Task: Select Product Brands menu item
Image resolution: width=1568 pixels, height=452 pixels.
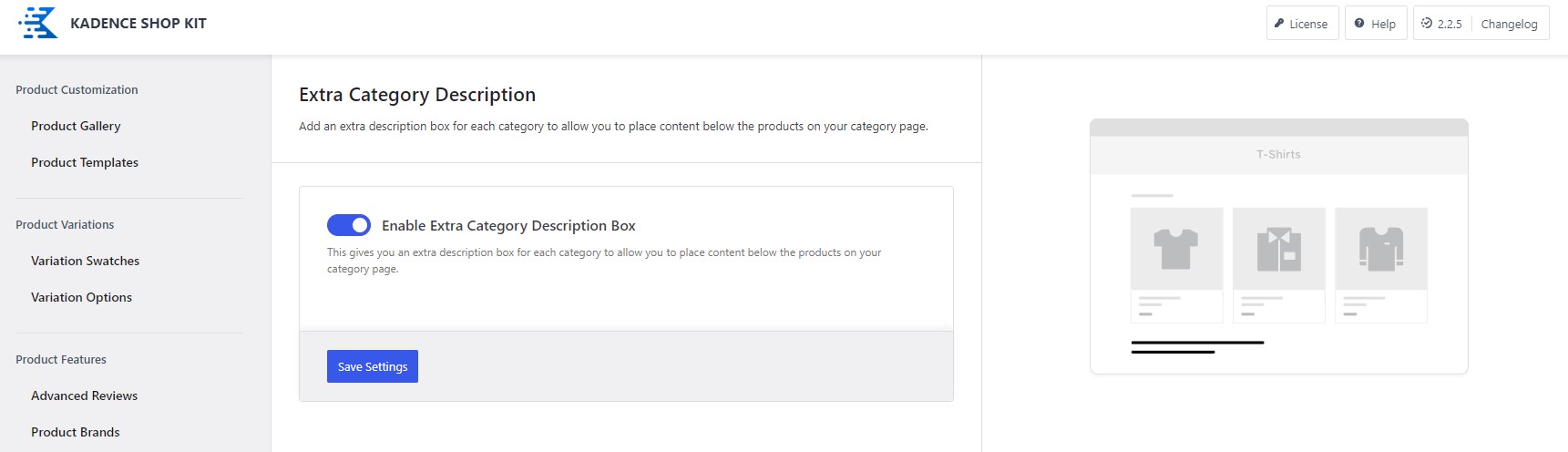Action: pyautogui.click(x=76, y=432)
